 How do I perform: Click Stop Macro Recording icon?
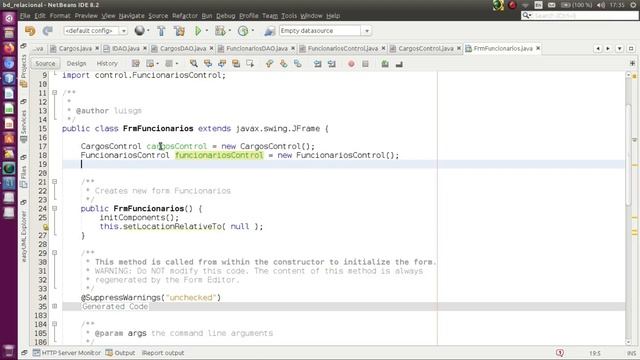[365, 64]
